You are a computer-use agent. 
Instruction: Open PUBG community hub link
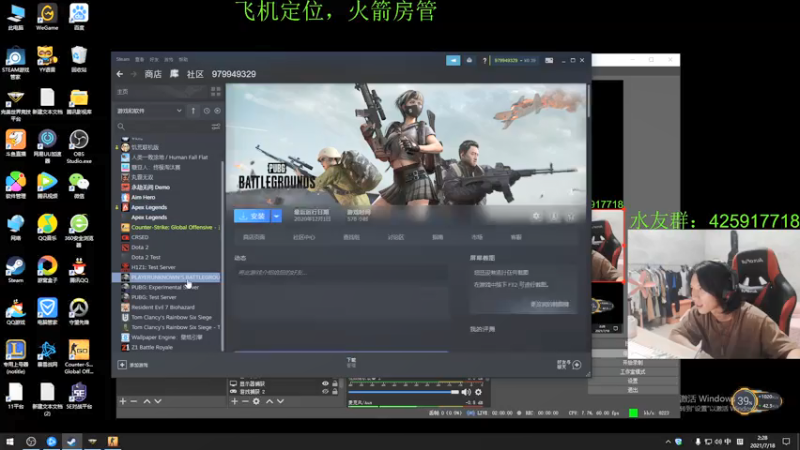click(x=304, y=237)
